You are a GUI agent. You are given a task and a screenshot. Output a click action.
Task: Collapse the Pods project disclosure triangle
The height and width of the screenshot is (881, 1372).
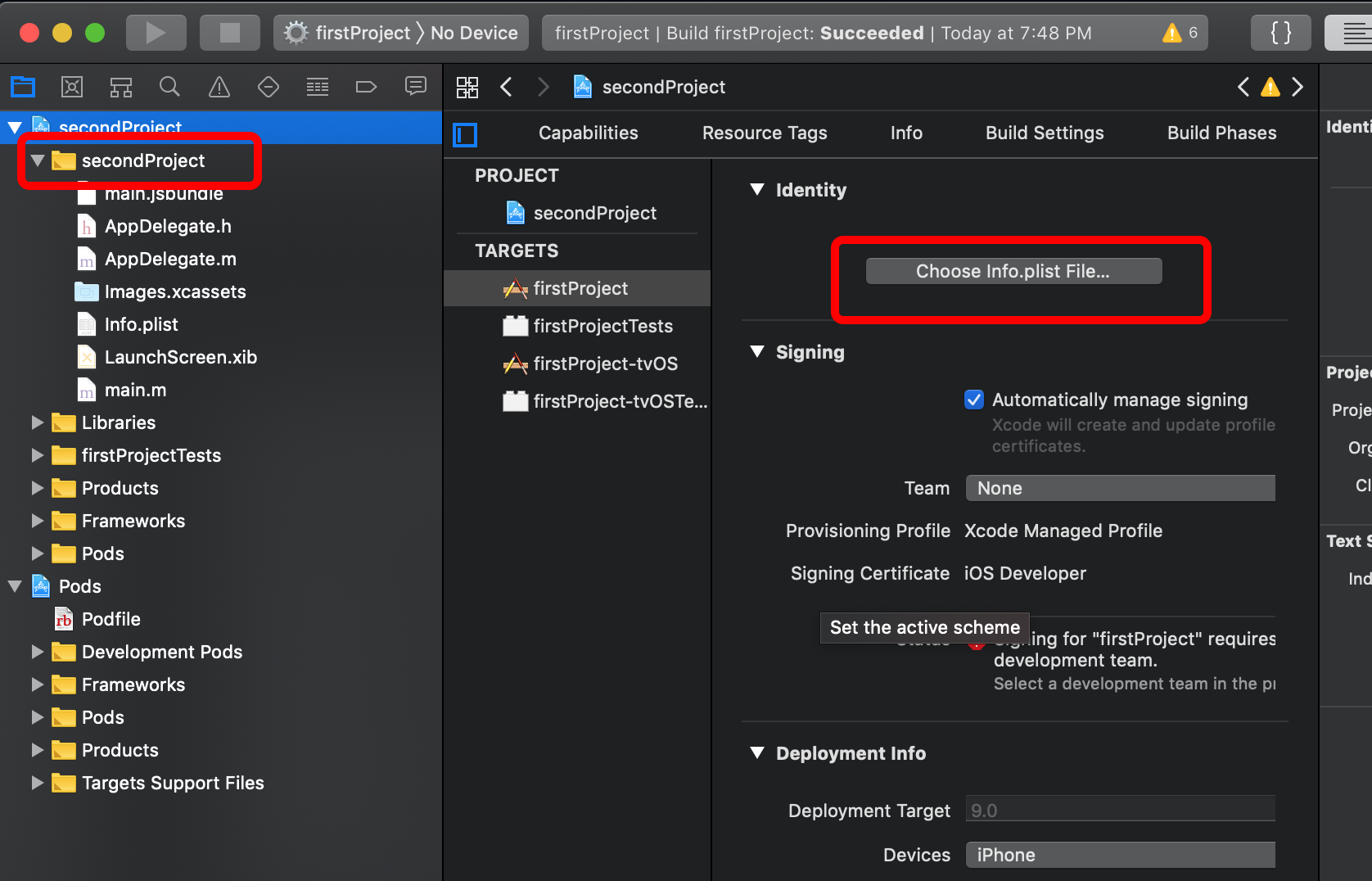[x=15, y=586]
